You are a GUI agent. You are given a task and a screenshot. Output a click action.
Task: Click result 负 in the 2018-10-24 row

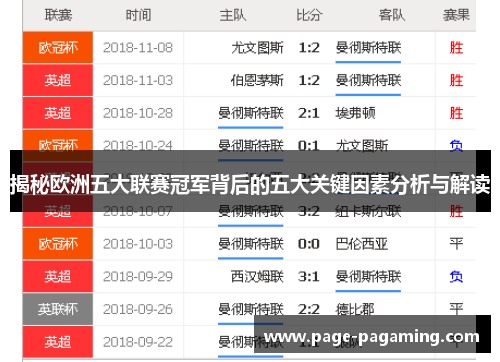click(x=456, y=145)
